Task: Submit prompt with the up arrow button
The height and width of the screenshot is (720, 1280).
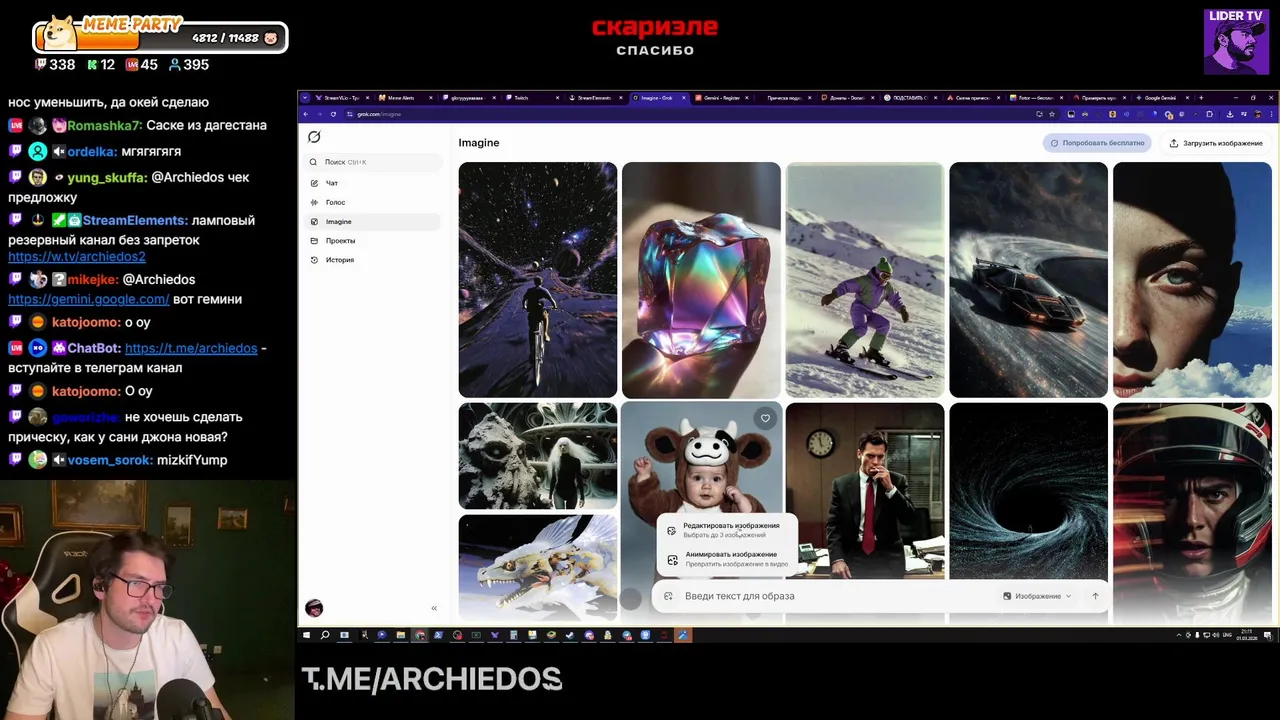Action: pyautogui.click(x=1095, y=596)
